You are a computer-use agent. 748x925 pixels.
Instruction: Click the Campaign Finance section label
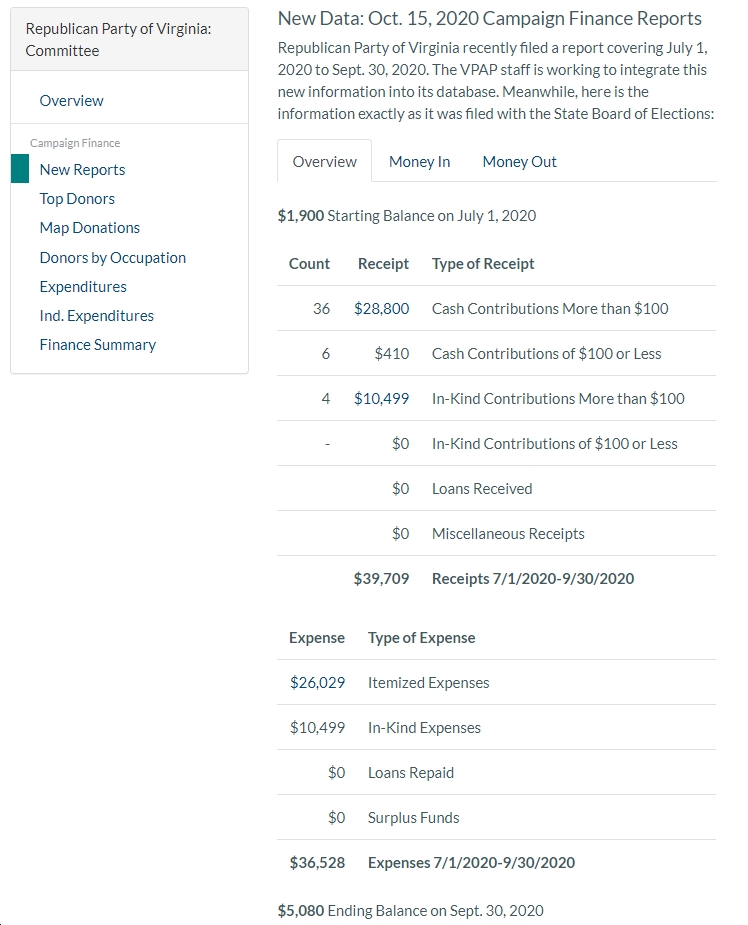coord(75,143)
